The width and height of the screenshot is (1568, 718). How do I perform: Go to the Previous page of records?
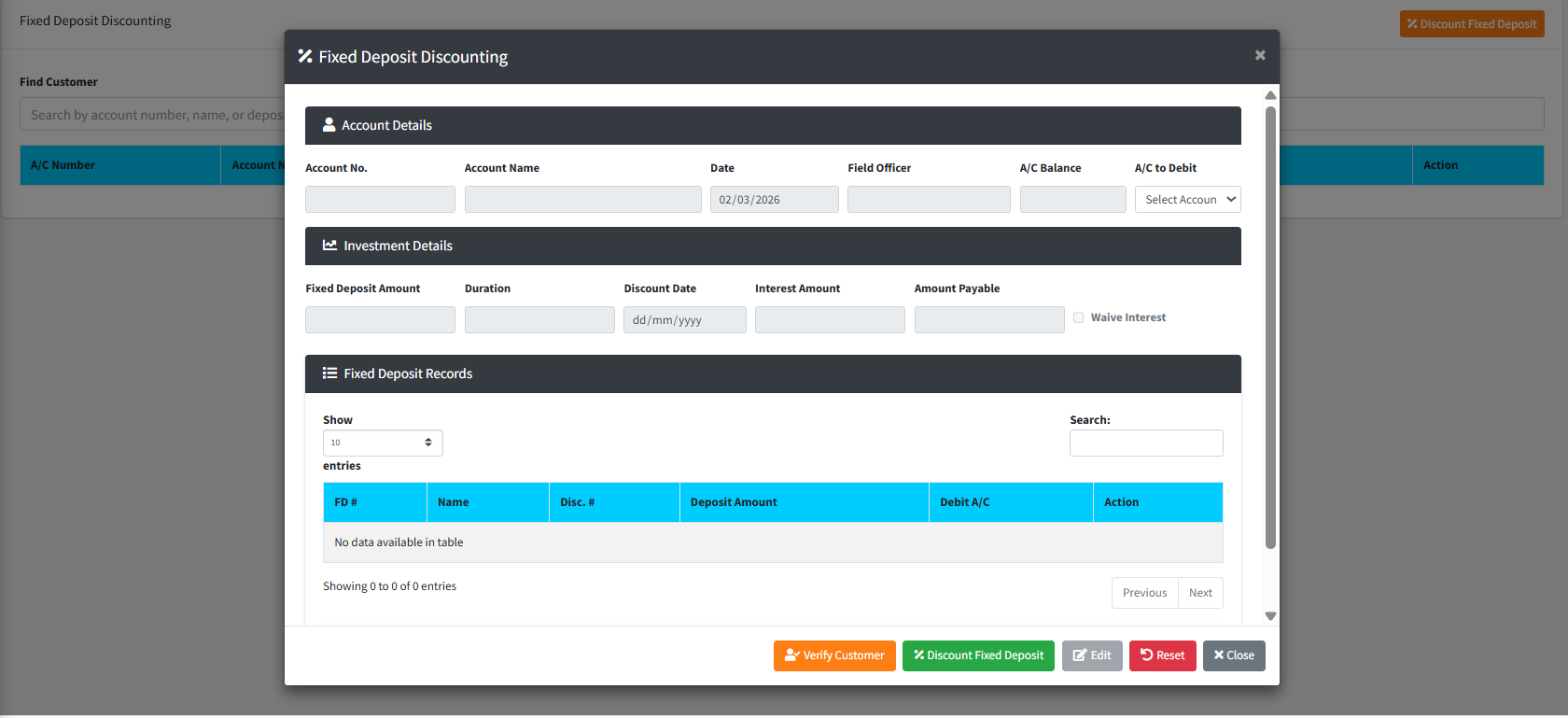[x=1144, y=593]
